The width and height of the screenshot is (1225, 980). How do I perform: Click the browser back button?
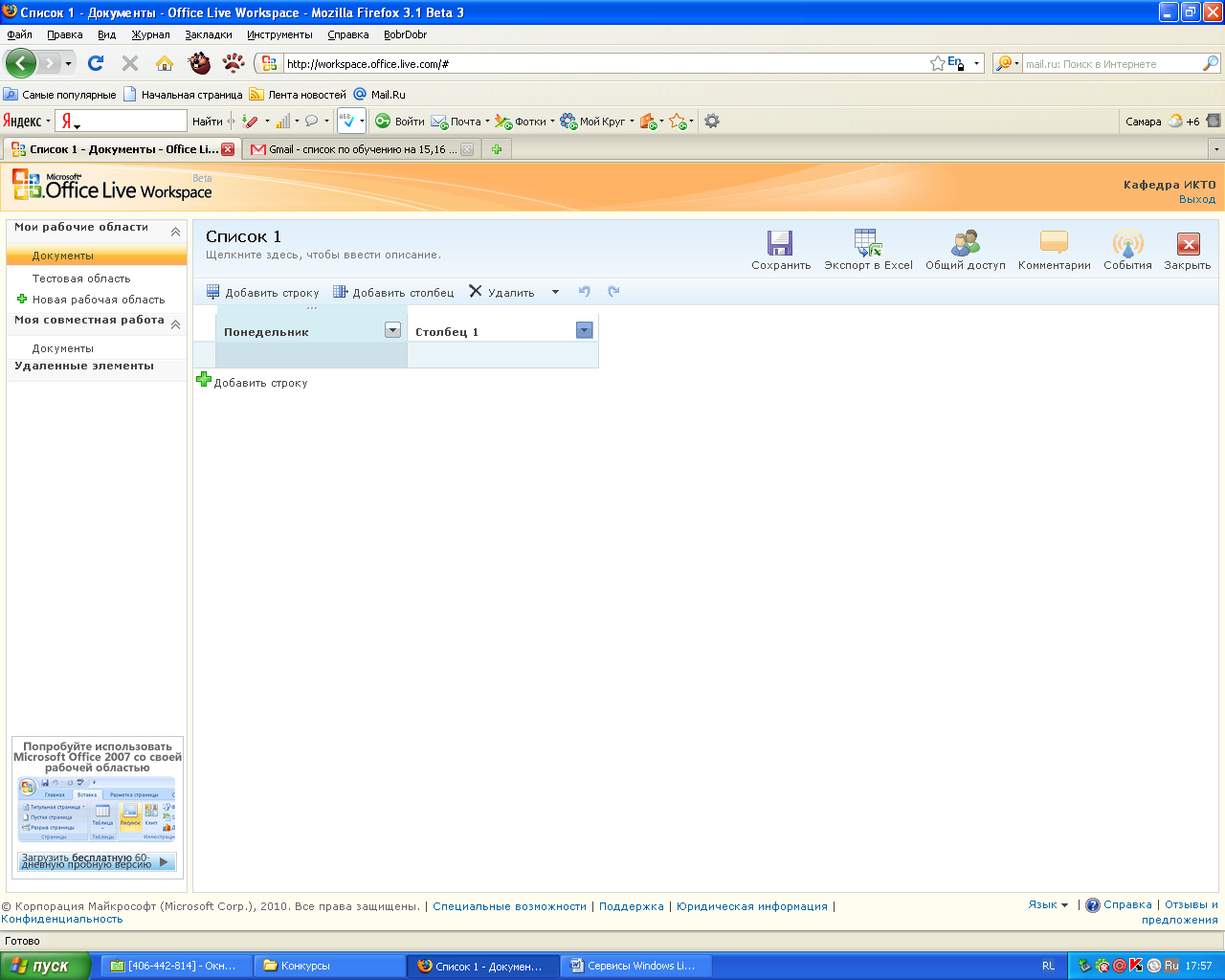click(20, 63)
